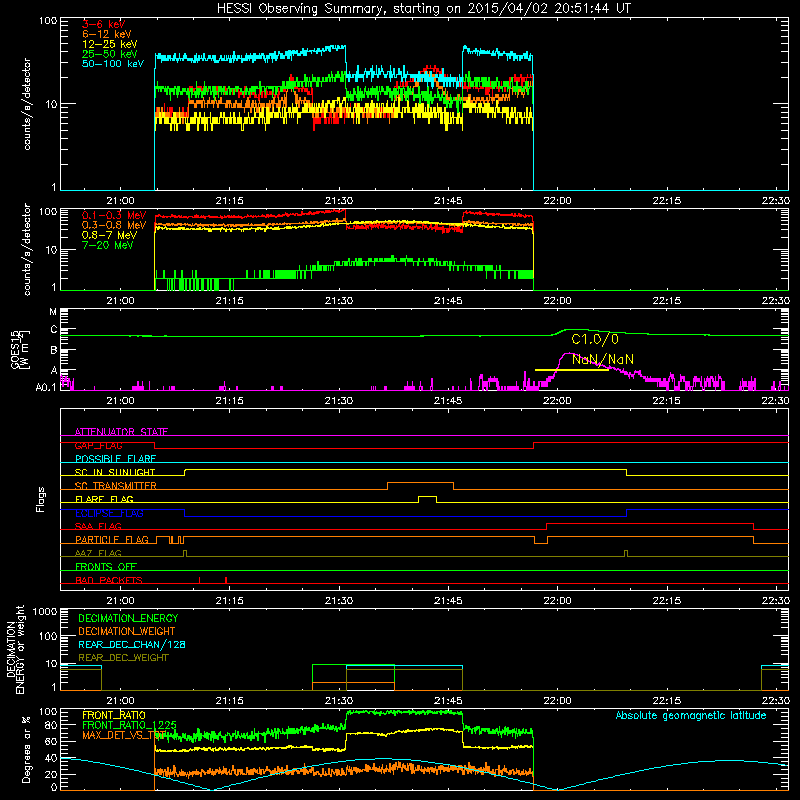
Task: Click the FLARE_FLAG raised pulse marker
Action: [428, 498]
